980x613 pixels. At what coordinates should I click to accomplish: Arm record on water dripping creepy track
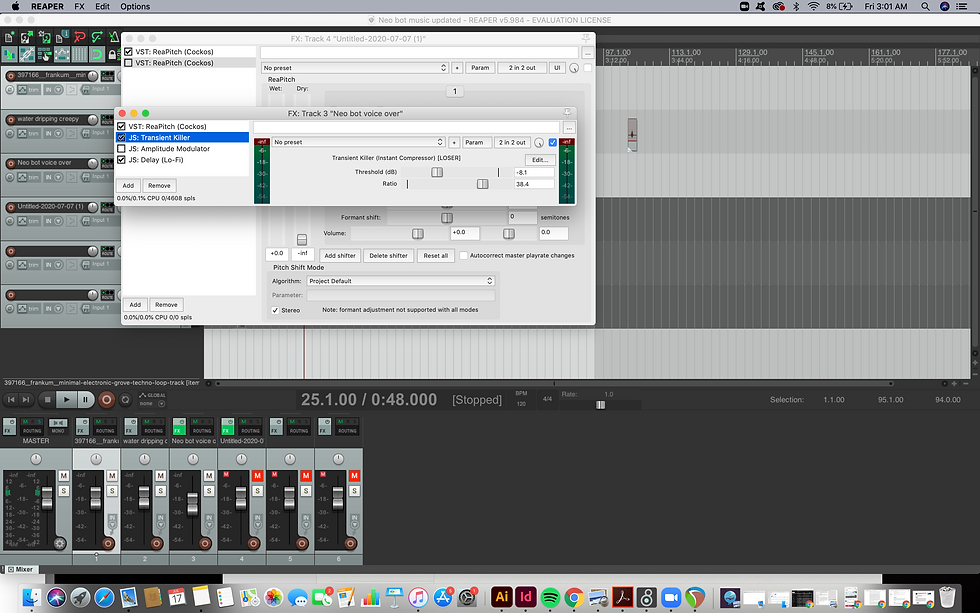(x=10, y=119)
